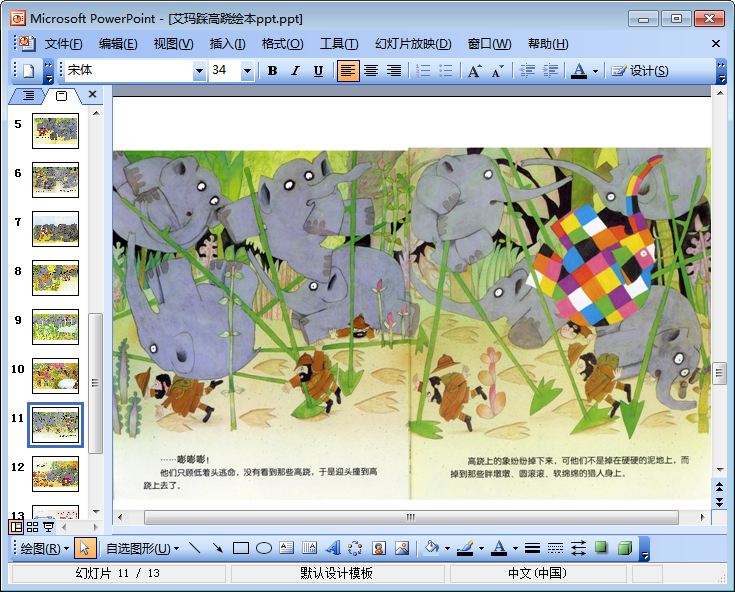Increase font size with the large A icon
This screenshot has height=592, width=735.
474,71
